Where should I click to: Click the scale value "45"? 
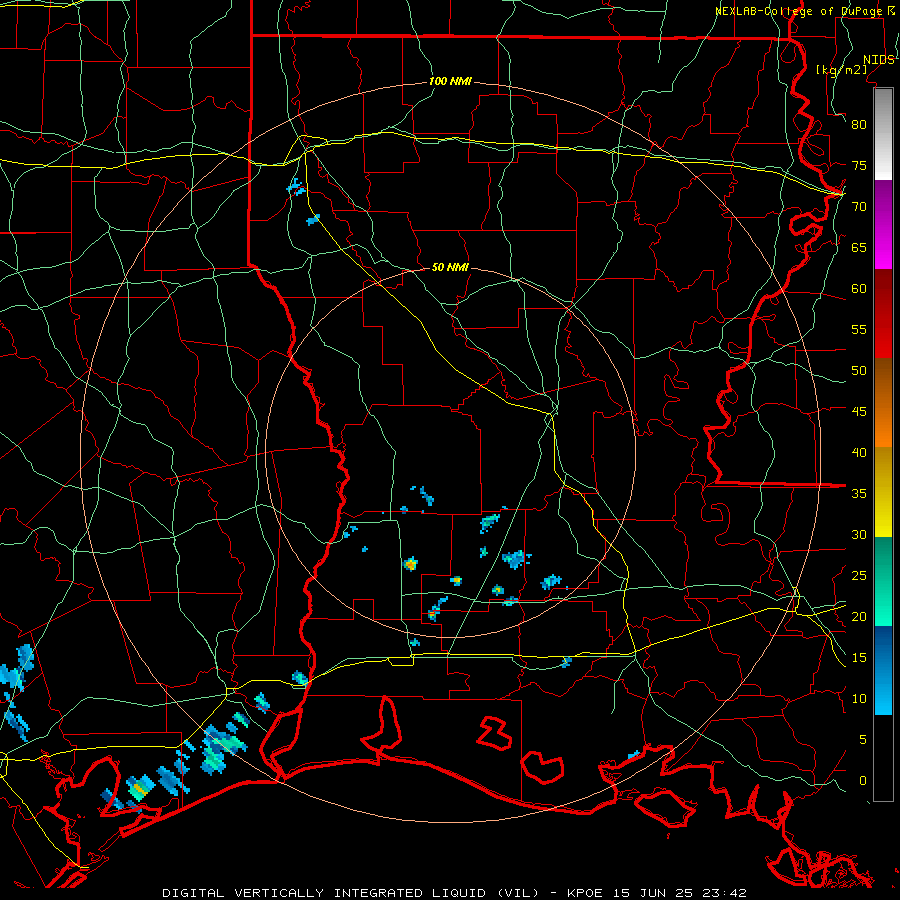click(859, 412)
